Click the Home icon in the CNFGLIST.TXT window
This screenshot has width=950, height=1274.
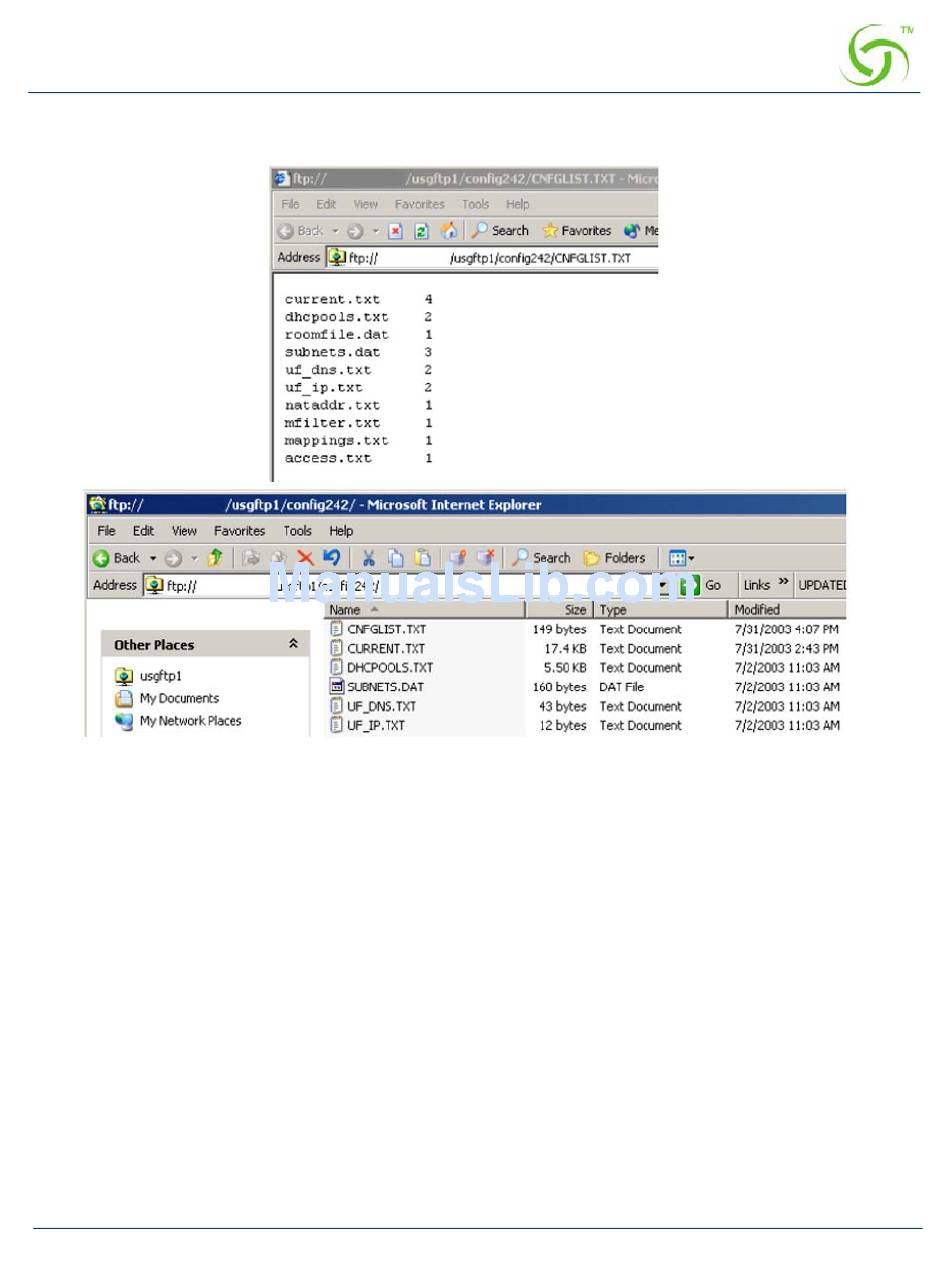click(x=449, y=231)
